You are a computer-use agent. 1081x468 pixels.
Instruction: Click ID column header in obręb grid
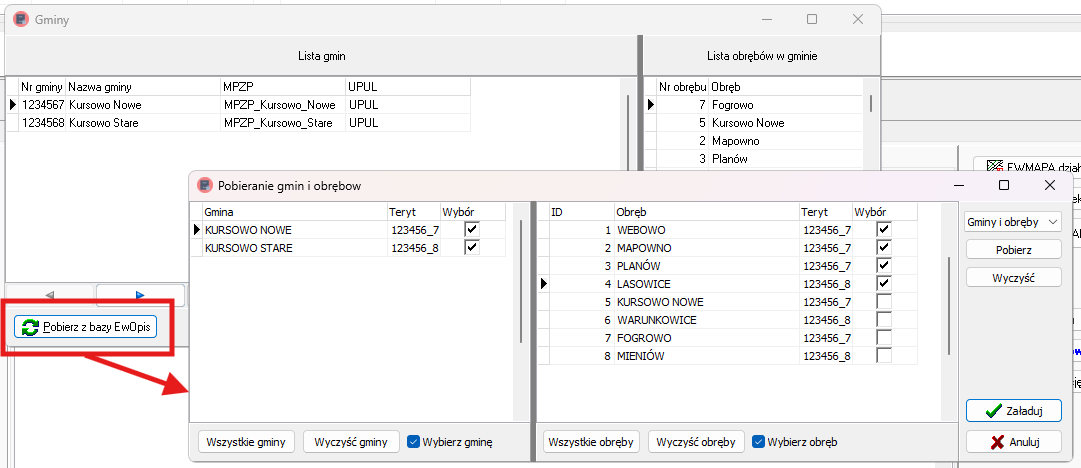[581, 212]
